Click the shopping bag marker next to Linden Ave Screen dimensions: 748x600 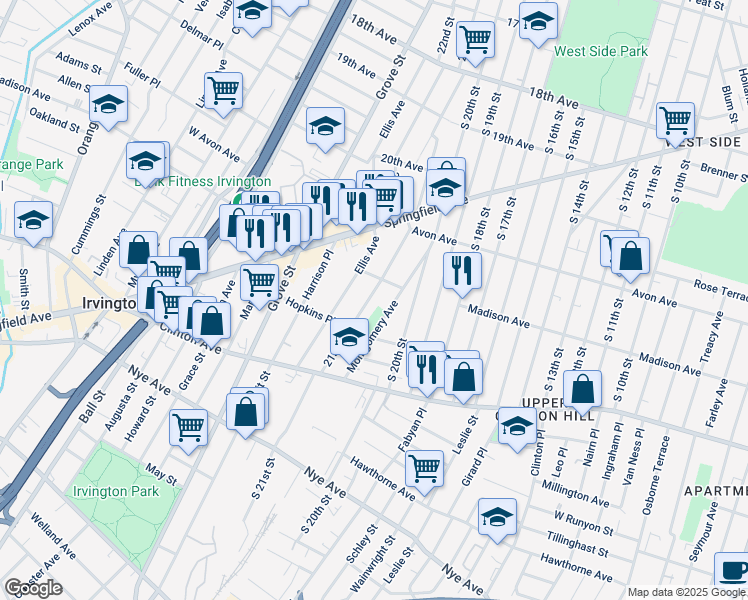click(138, 251)
